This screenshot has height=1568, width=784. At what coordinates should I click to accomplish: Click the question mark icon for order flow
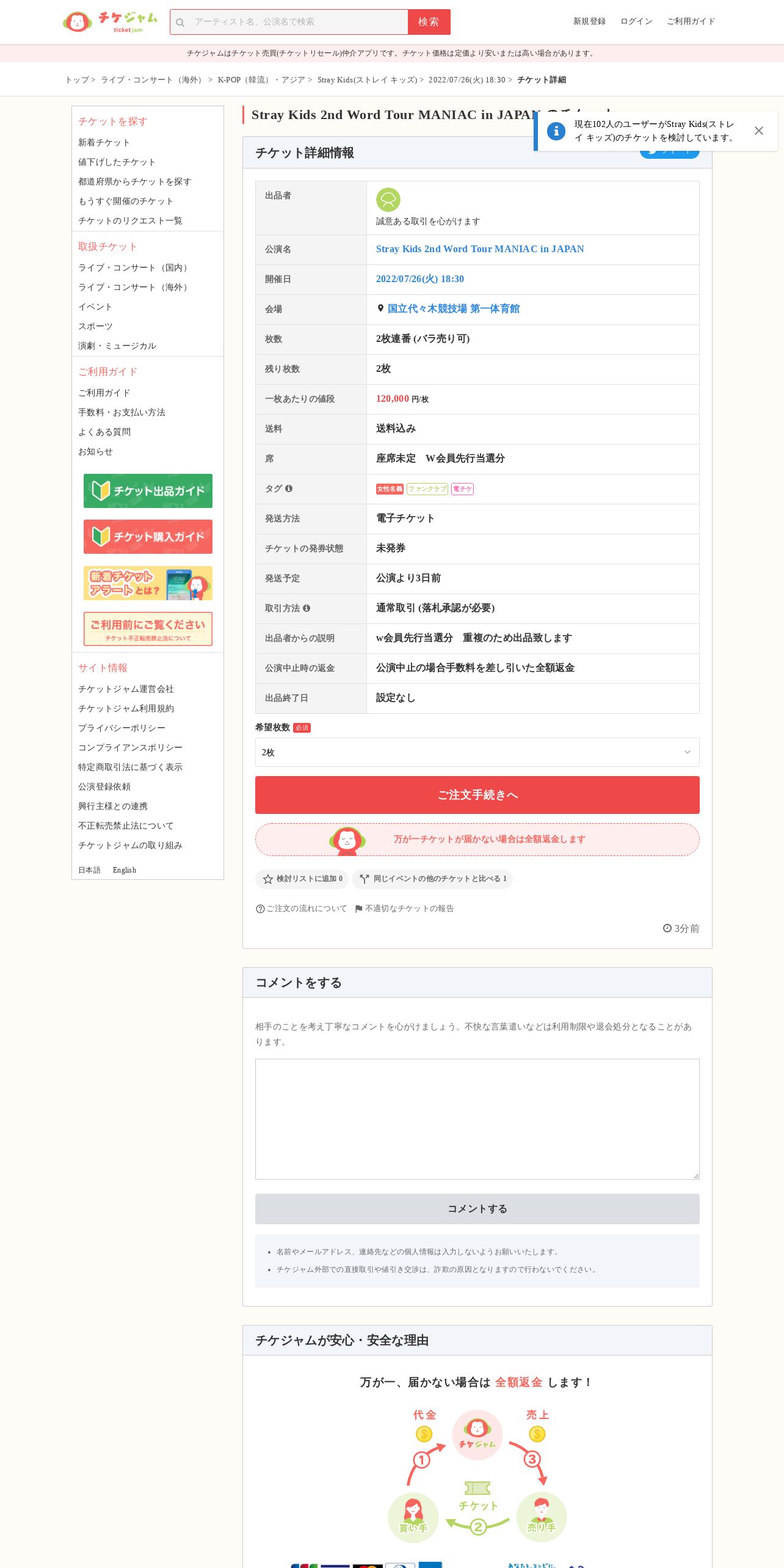coord(260,909)
